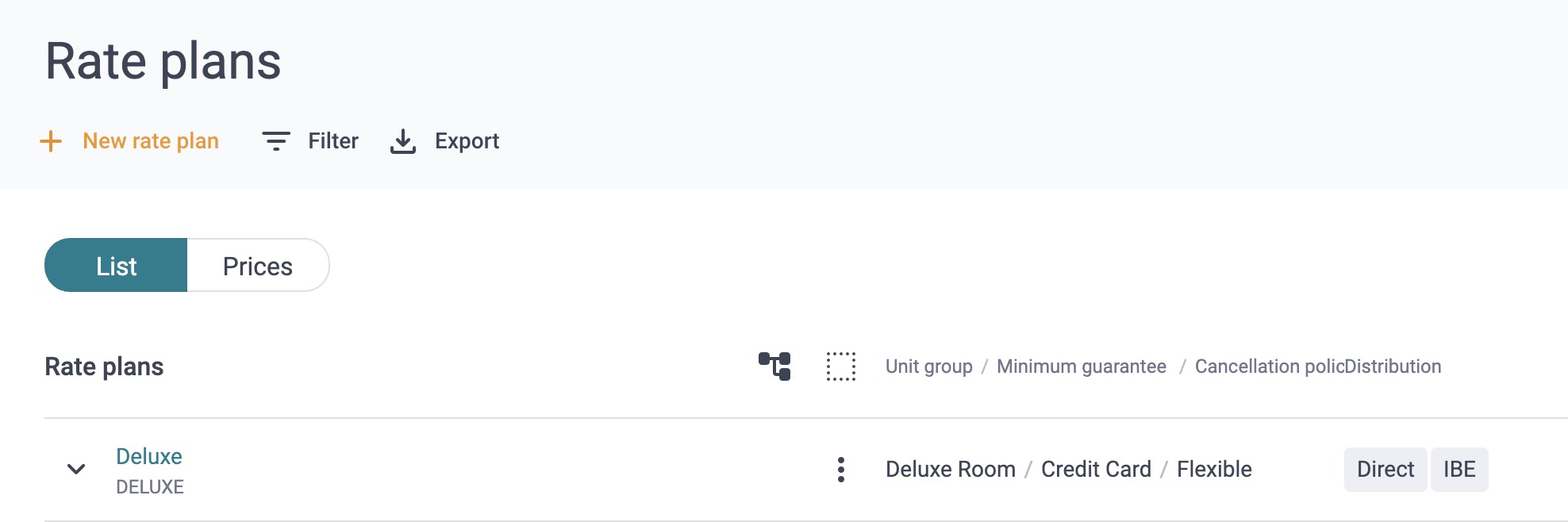
Task: Expand the Deluxe rate plan row
Action: coord(76,470)
